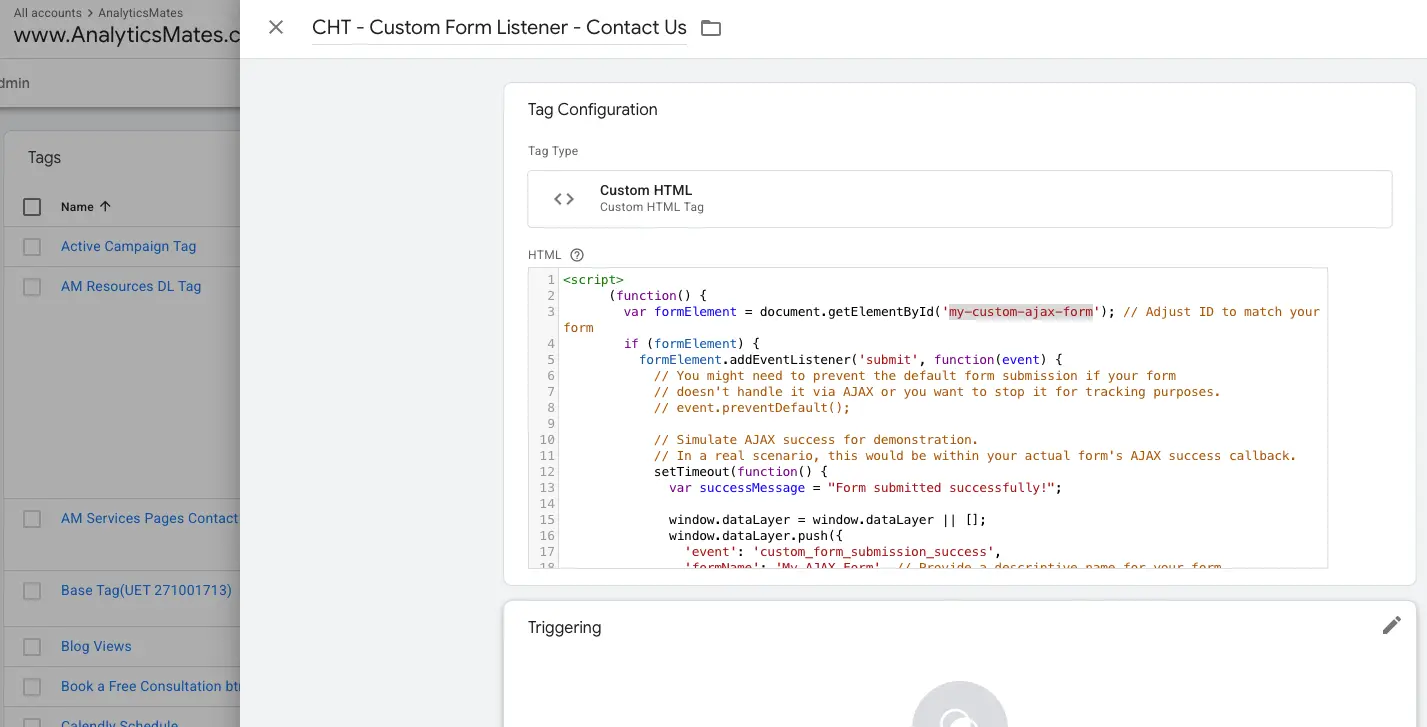1427x727 pixels.
Task: Select the Custom HTML tag type card
Action: [x=960, y=199]
